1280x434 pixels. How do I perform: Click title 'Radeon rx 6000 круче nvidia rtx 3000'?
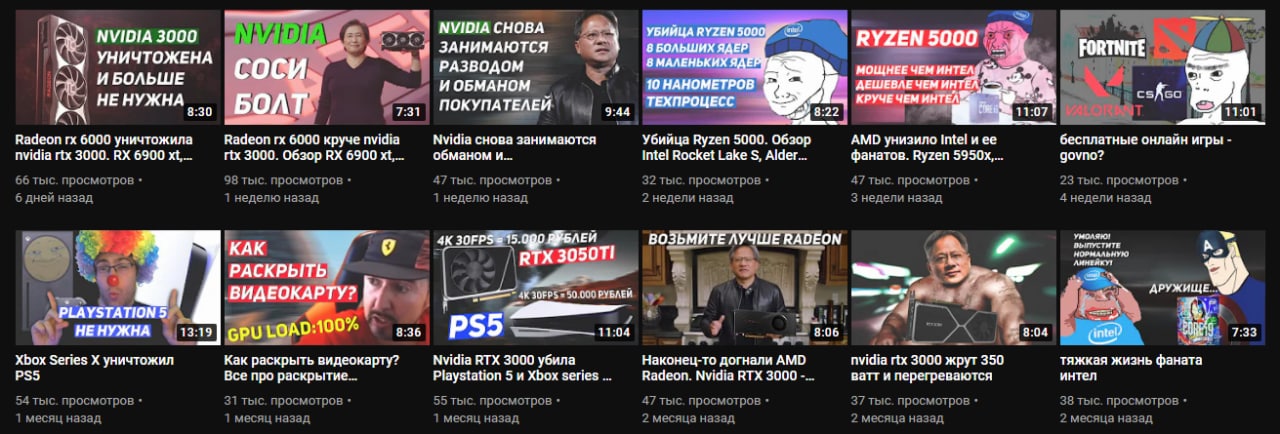click(x=314, y=148)
